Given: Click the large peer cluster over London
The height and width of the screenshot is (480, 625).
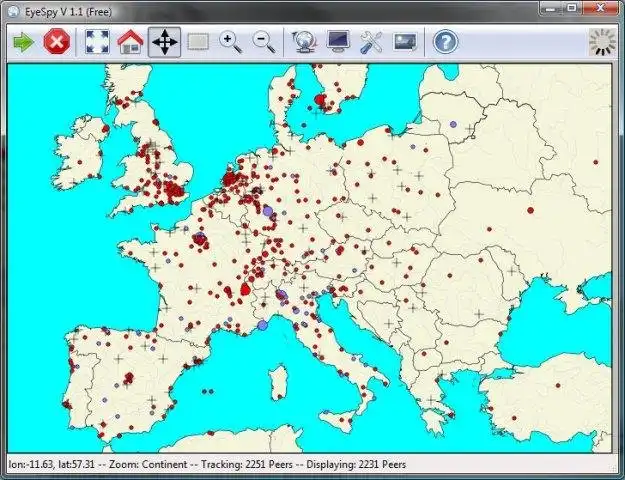Looking at the screenshot, I should pyautogui.click(x=175, y=189).
